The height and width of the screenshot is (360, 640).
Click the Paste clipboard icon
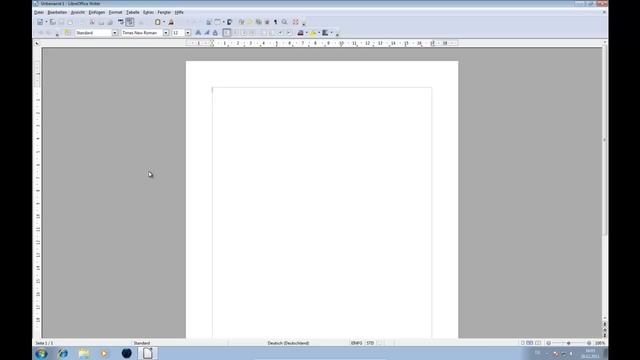click(158, 22)
